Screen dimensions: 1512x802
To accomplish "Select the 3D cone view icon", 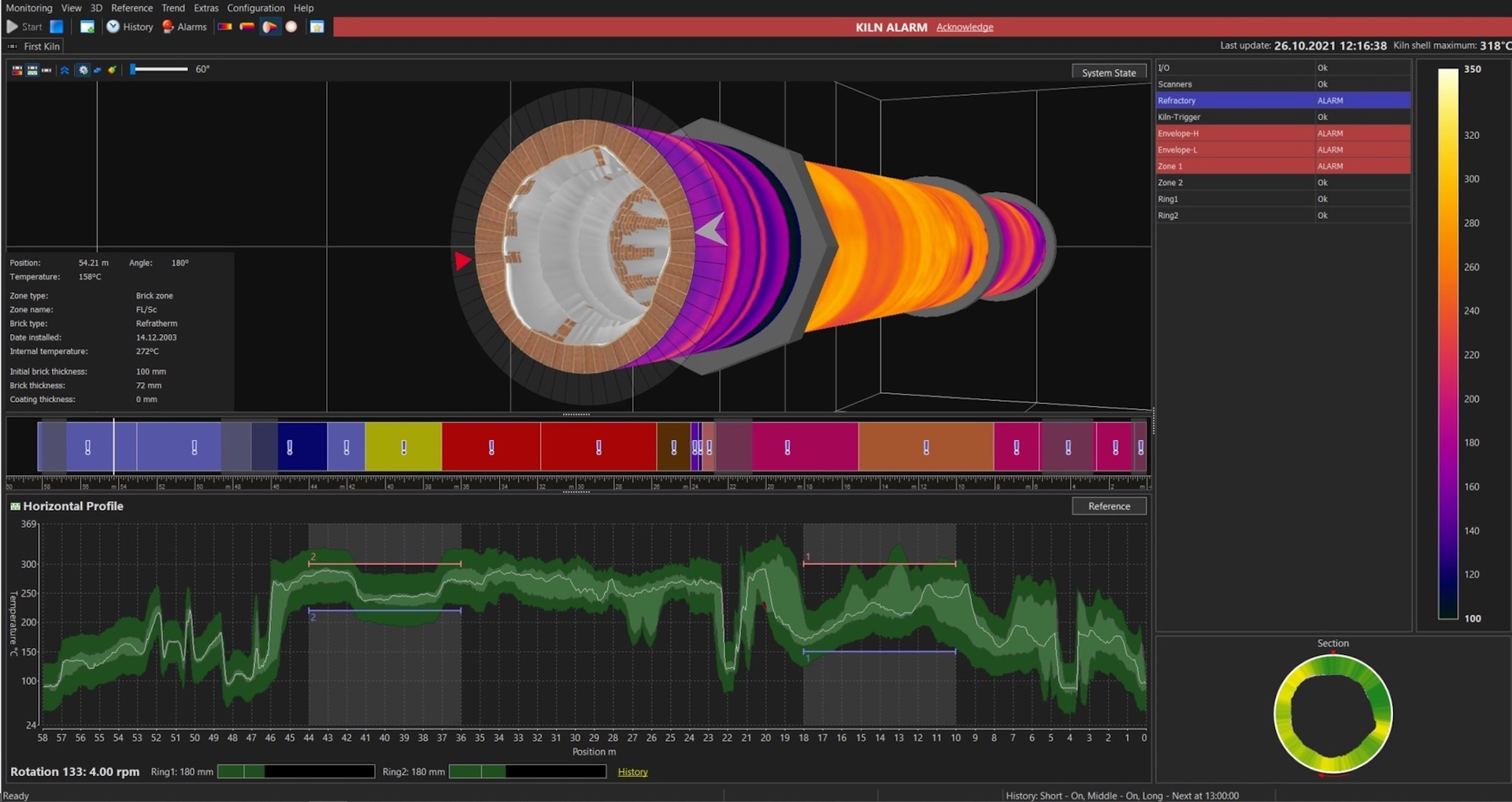I will (x=269, y=27).
